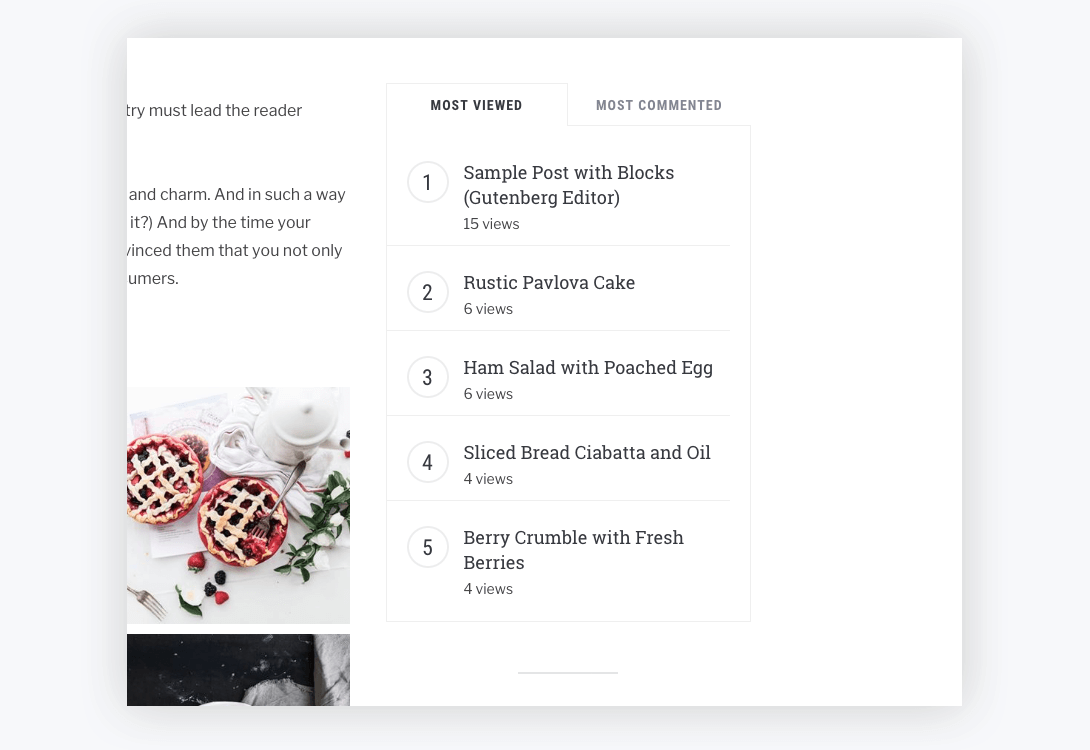Image resolution: width=1090 pixels, height=750 pixels.
Task: Click the rank 3 circle badge
Action: [x=427, y=377]
